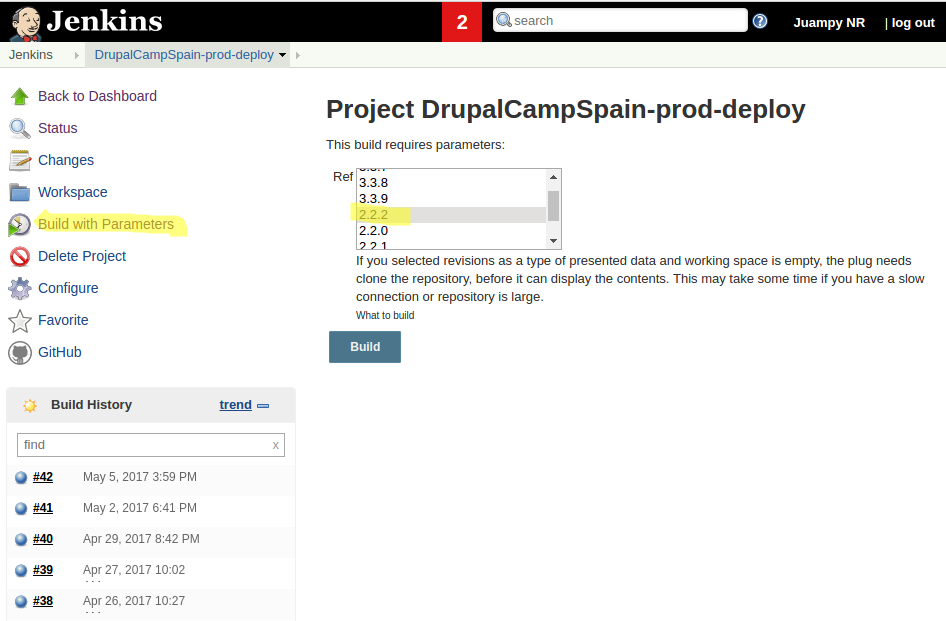Open the Changes menu link

click(x=66, y=161)
